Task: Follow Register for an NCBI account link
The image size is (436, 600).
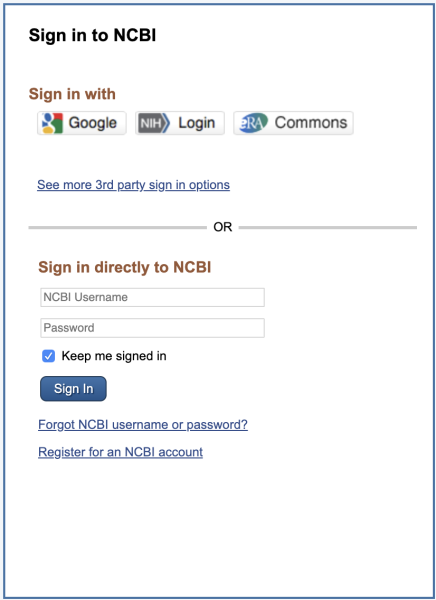Action: 121,452
